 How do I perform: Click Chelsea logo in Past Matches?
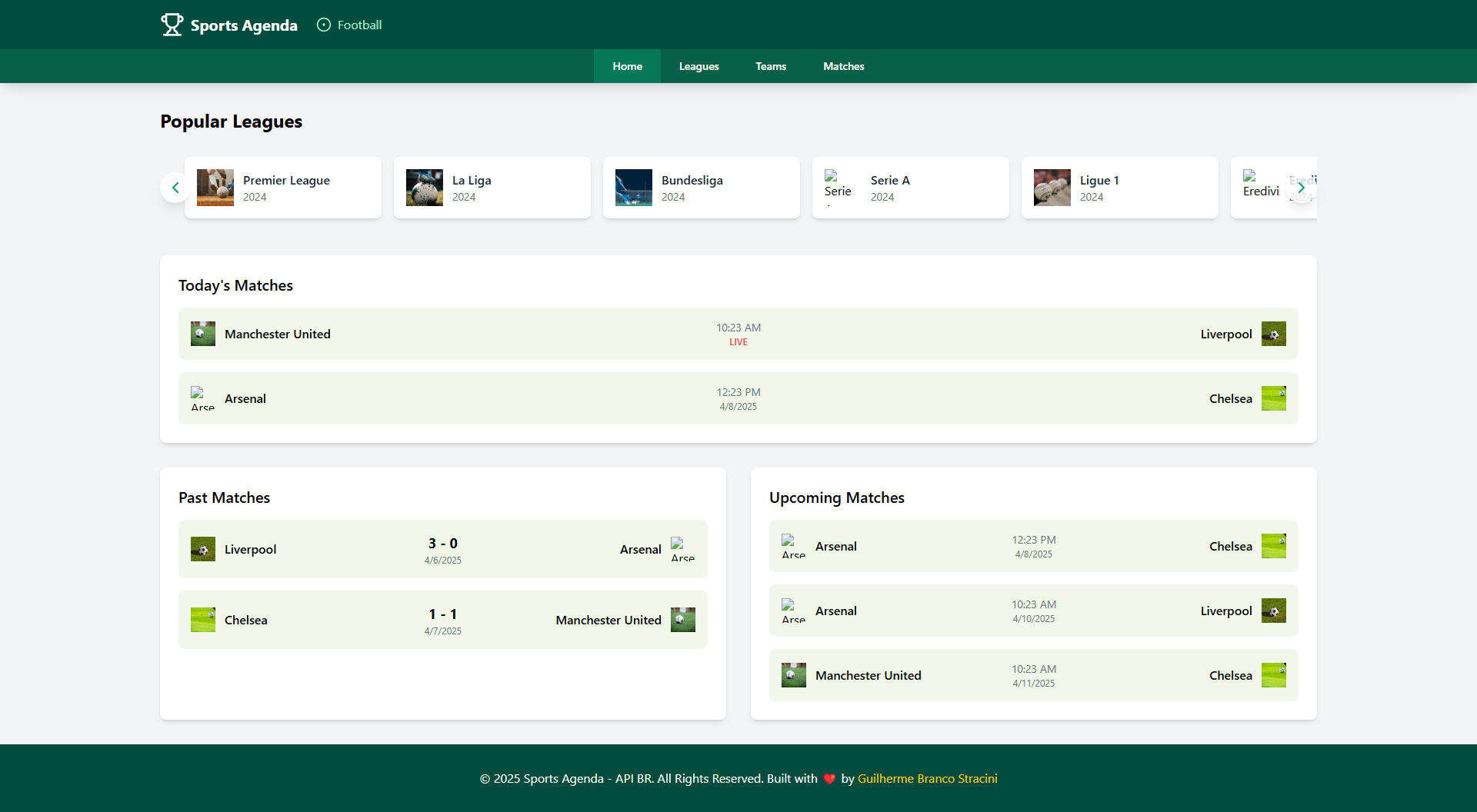tap(202, 620)
